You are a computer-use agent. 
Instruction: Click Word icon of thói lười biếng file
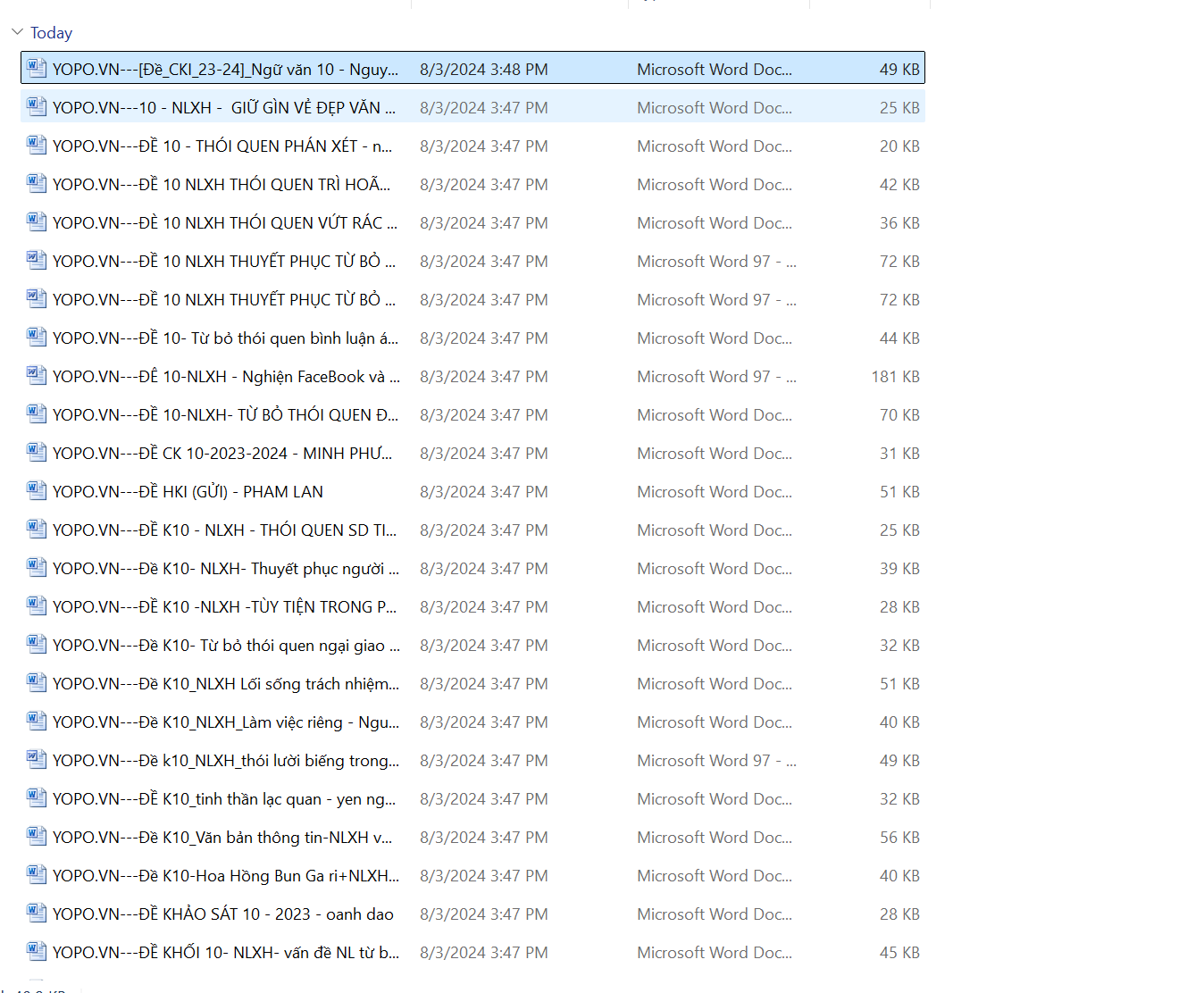pyautogui.click(x=37, y=759)
